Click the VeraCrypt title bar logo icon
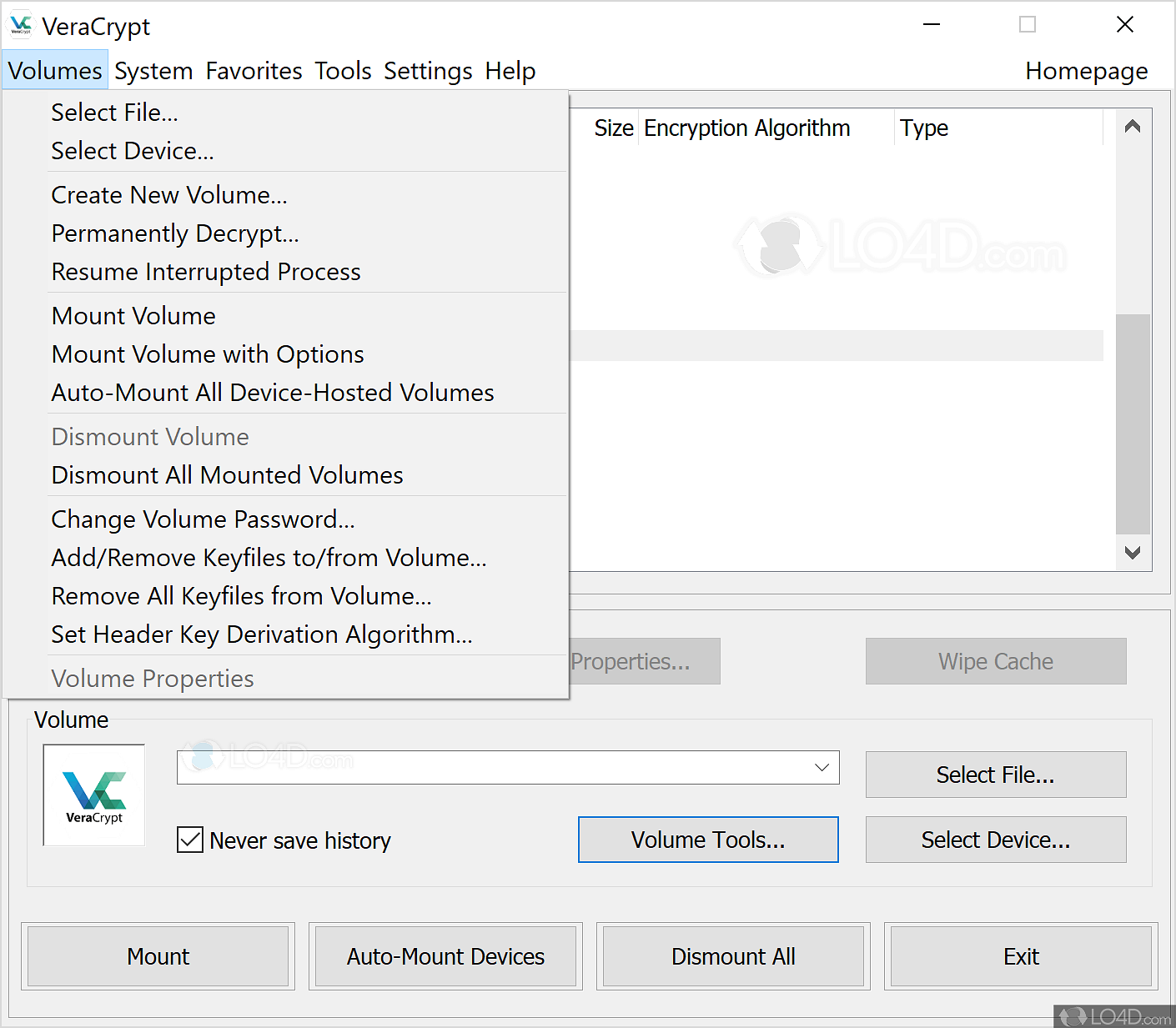The image size is (1176, 1028). [x=21, y=26]
